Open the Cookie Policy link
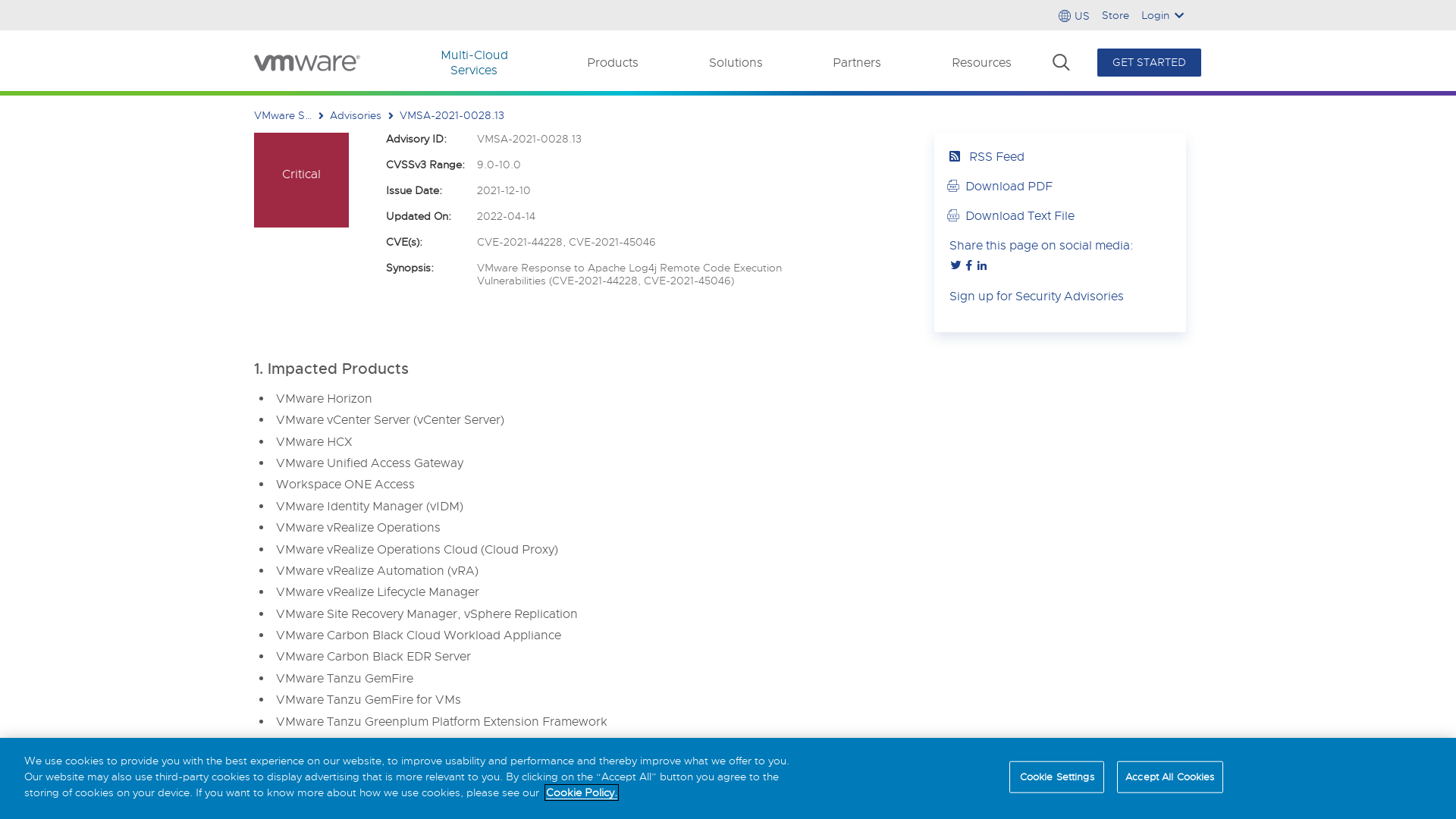Viewport: 1456px width, 819px height. pyautogui.click(x=581, y=792)
